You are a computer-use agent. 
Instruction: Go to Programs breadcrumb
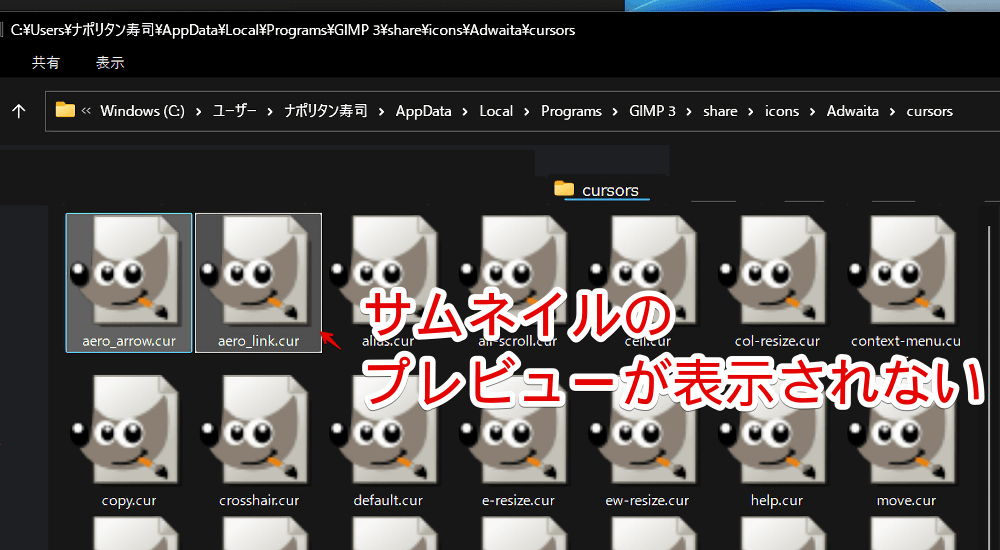click(571, 111)
